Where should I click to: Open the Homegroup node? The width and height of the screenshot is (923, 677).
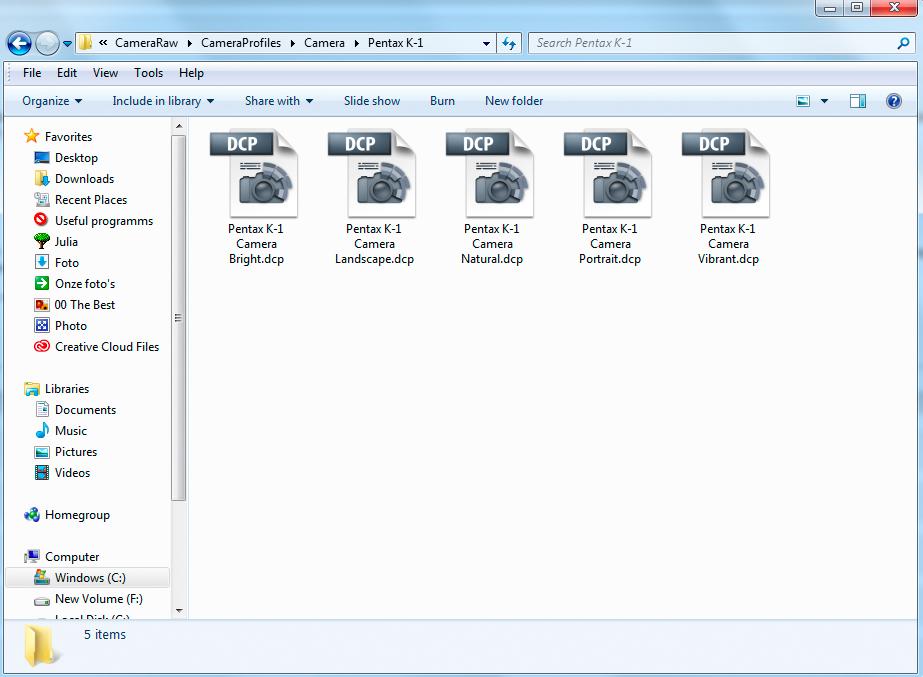[67, 515]
